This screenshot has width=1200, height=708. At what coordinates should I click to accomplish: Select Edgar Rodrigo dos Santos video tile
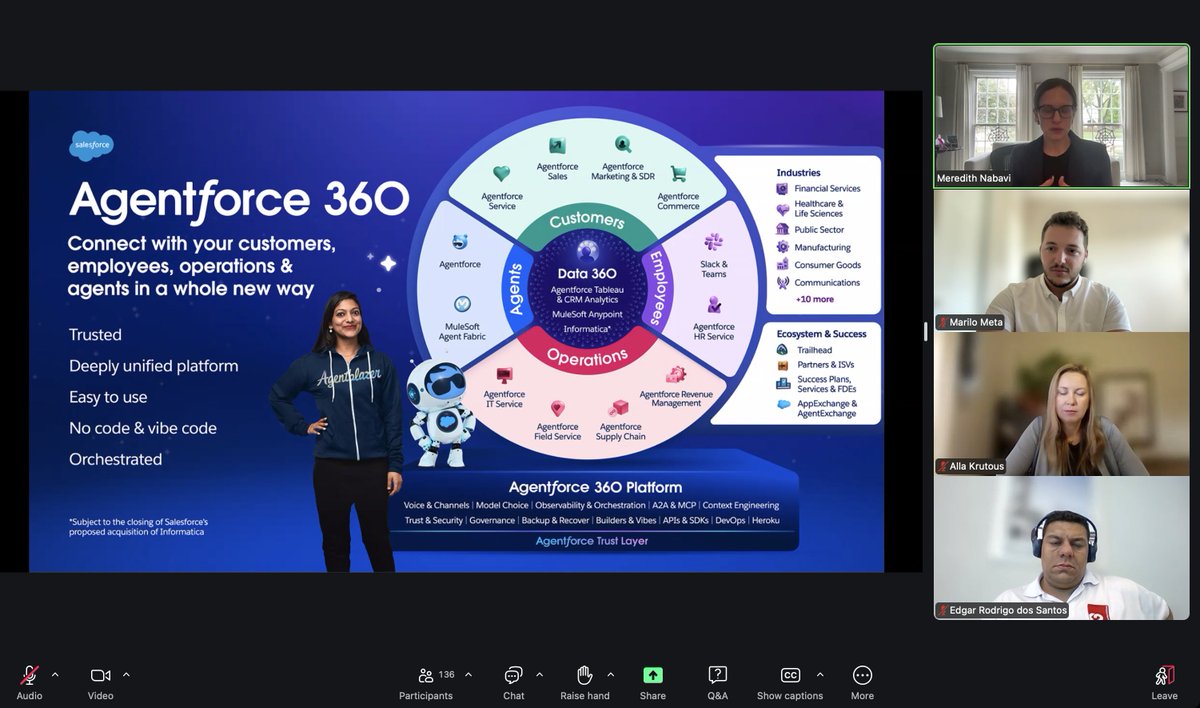1061,548
